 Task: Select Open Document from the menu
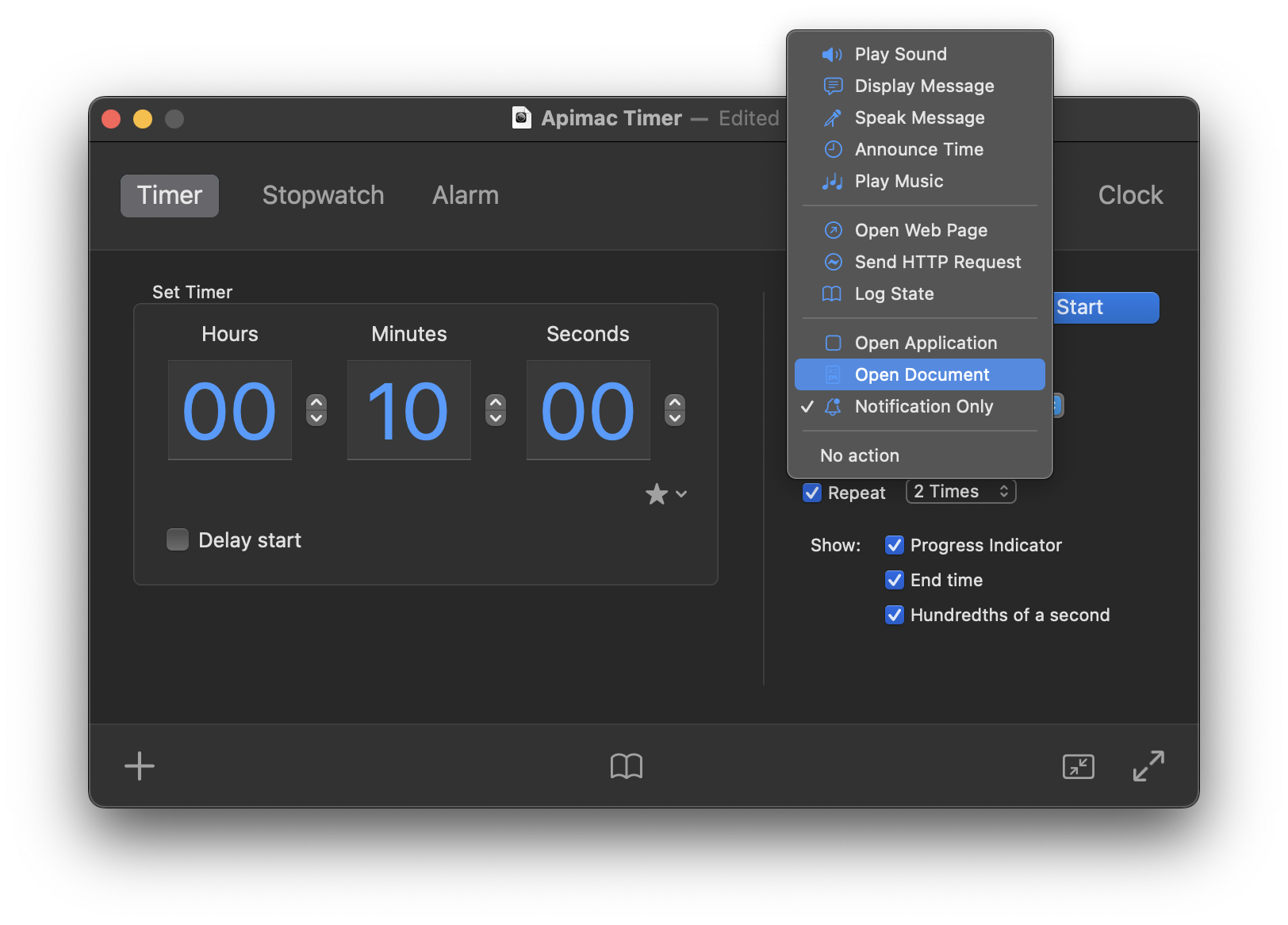click(920, 374)
